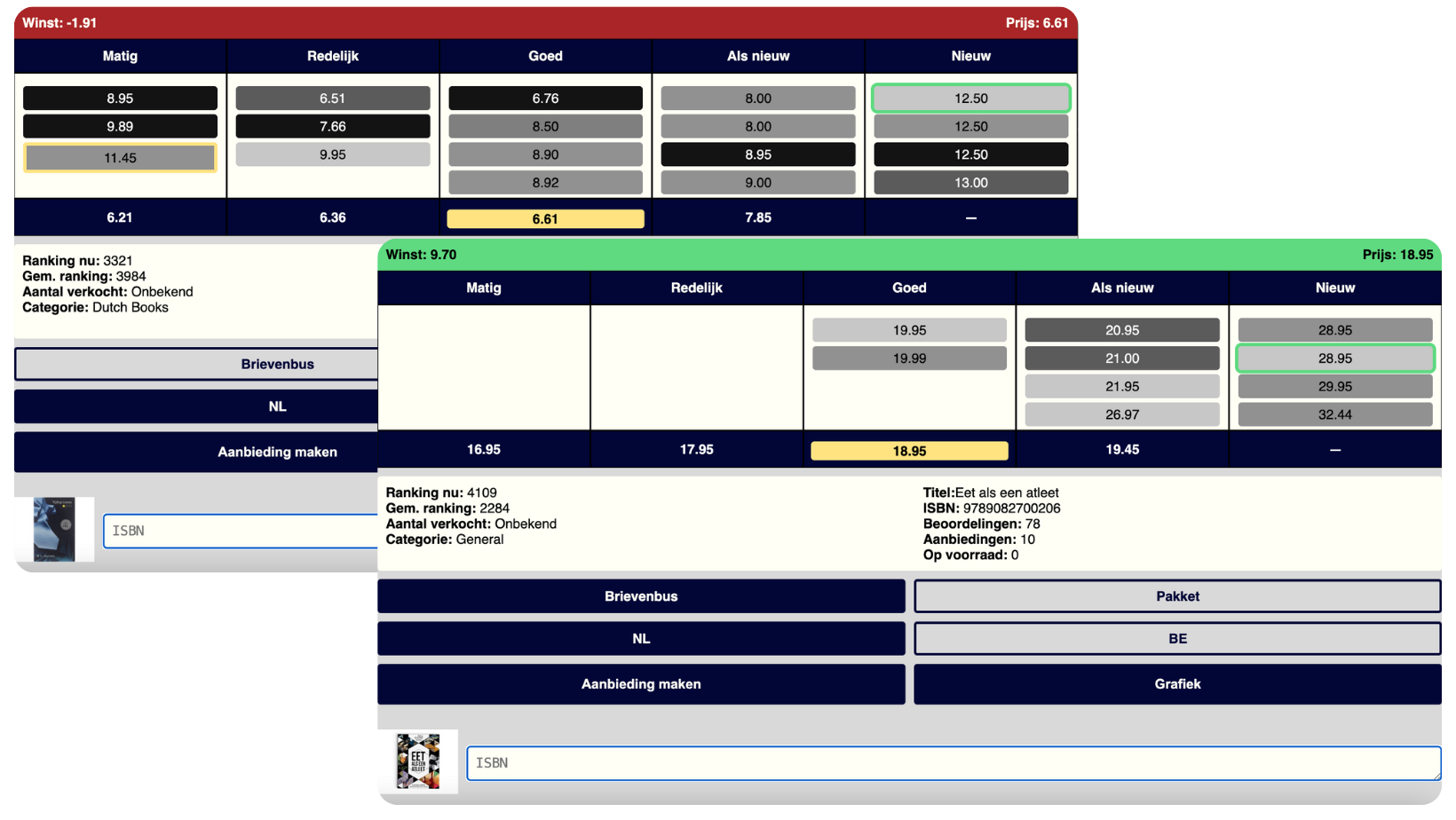Select the green-highlighted 12.50 Nieuw offer
This screenshot has height=820, width=1456.
click(971, 98)
